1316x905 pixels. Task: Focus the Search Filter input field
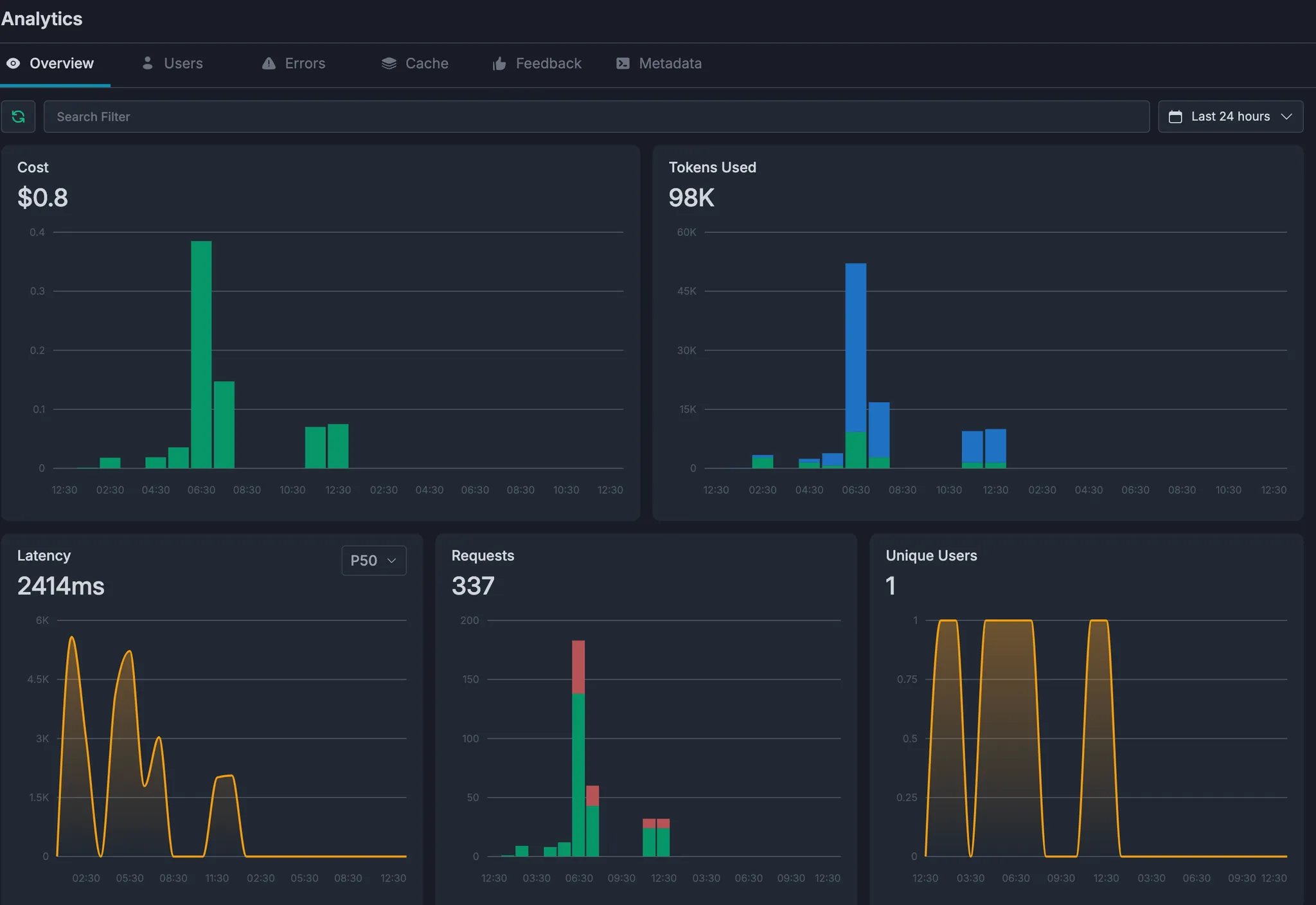click(596, 117)
